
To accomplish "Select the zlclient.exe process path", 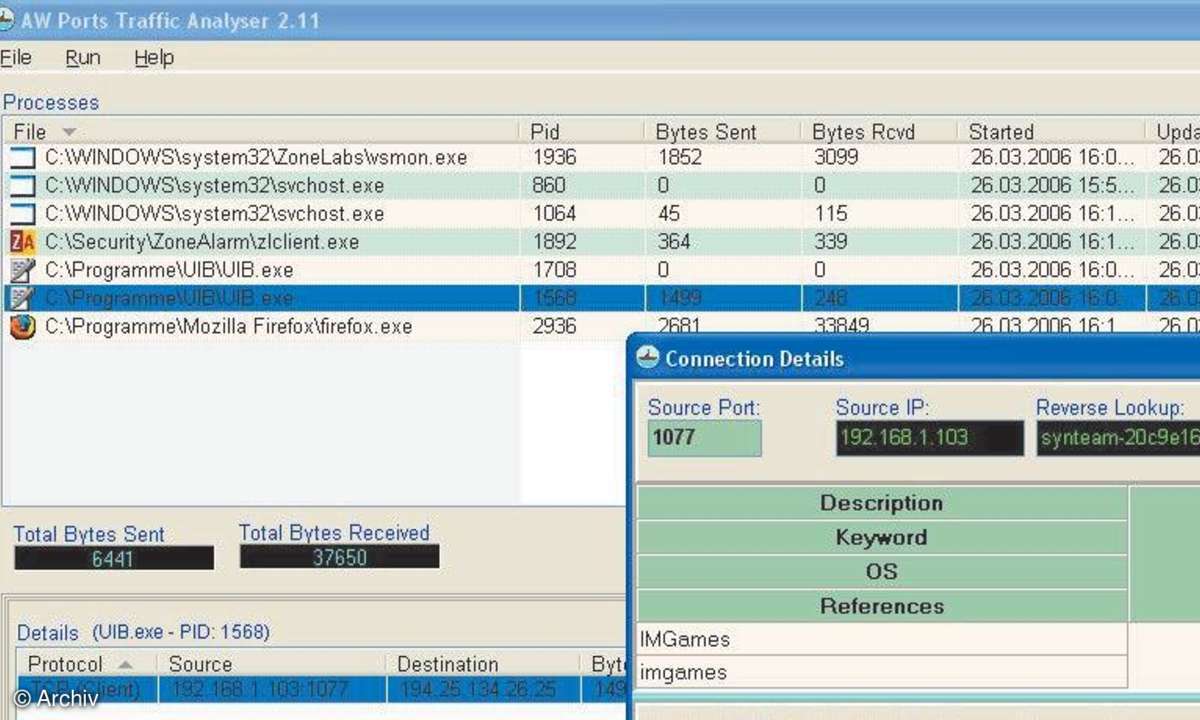I will click(x=202, y=242).
